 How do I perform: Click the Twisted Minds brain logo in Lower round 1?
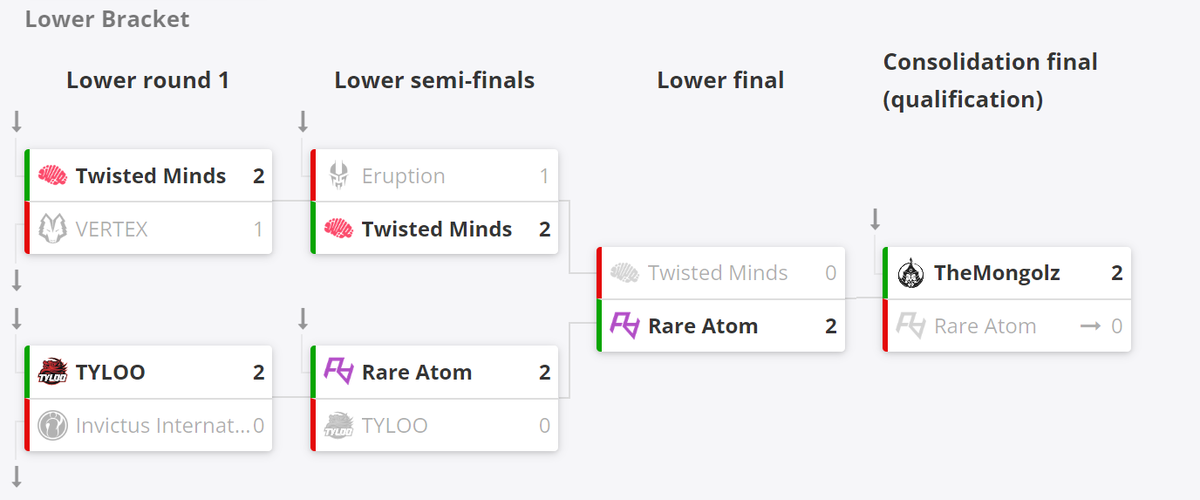point(52,176)
